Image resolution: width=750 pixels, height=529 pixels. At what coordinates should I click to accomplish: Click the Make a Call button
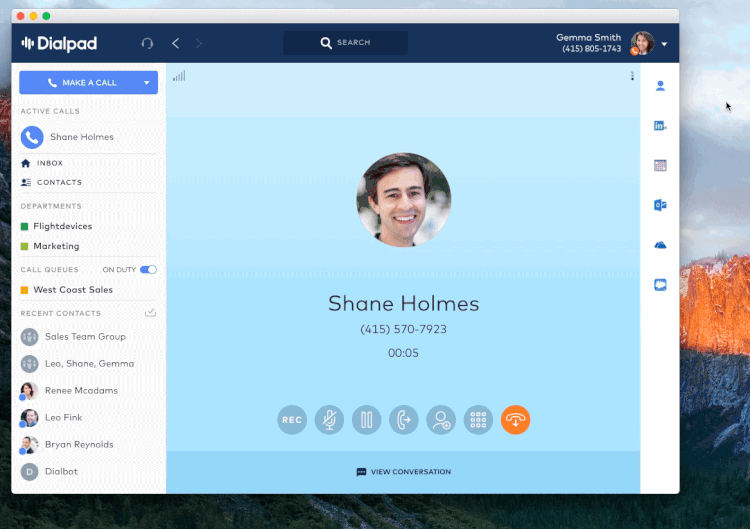point(88,83)
